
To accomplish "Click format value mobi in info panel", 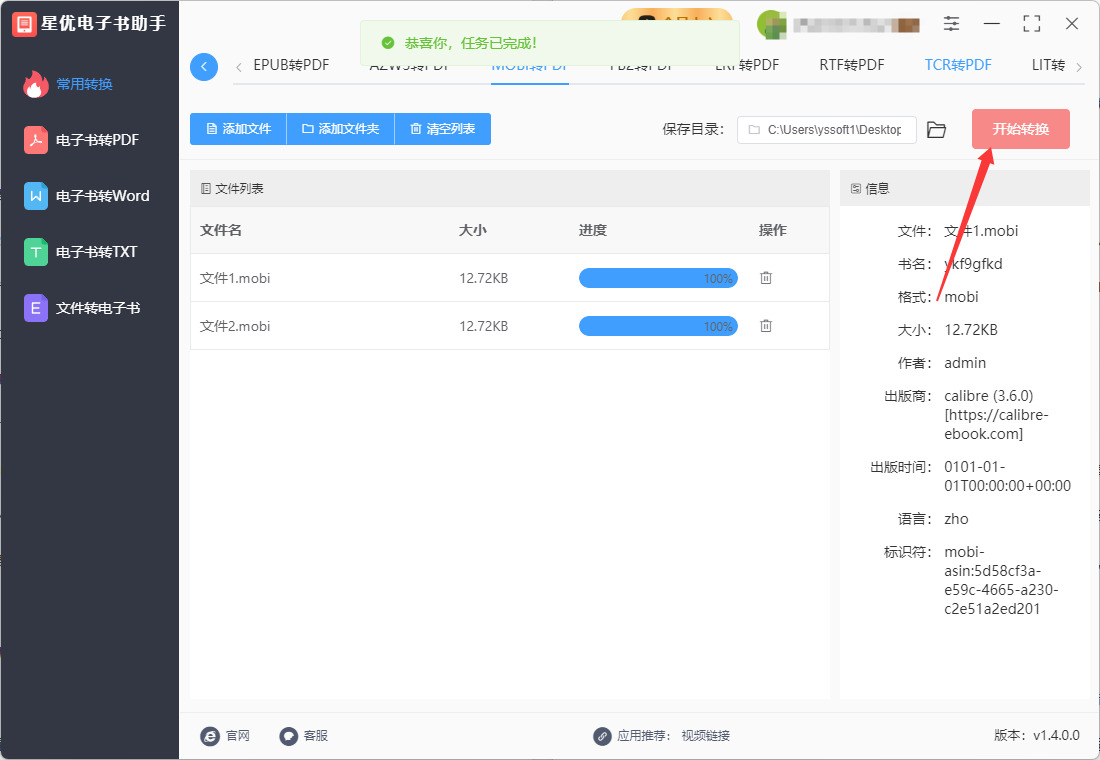I will 961,297.
